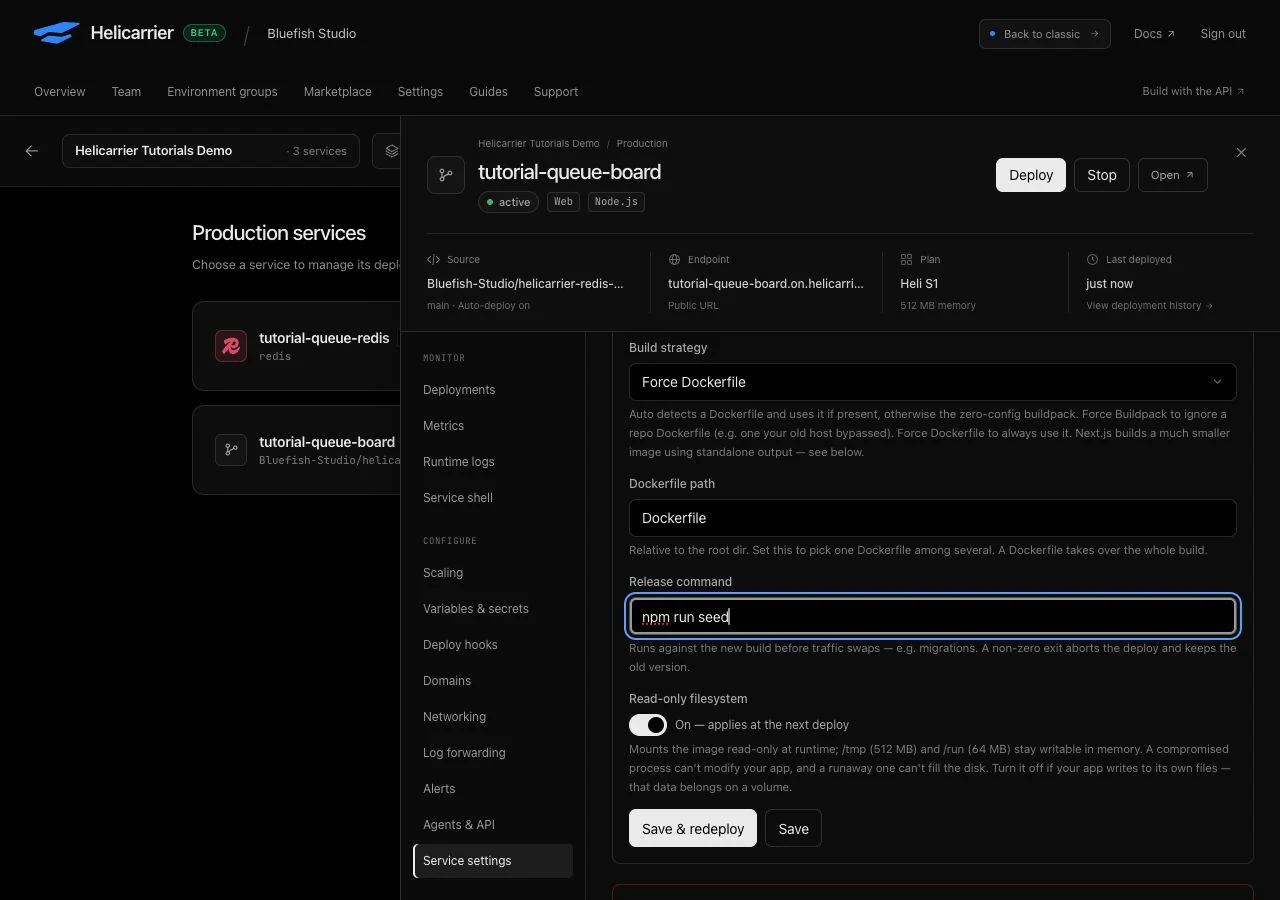Open Deployments in the sidebar

(x=493, y=390)
